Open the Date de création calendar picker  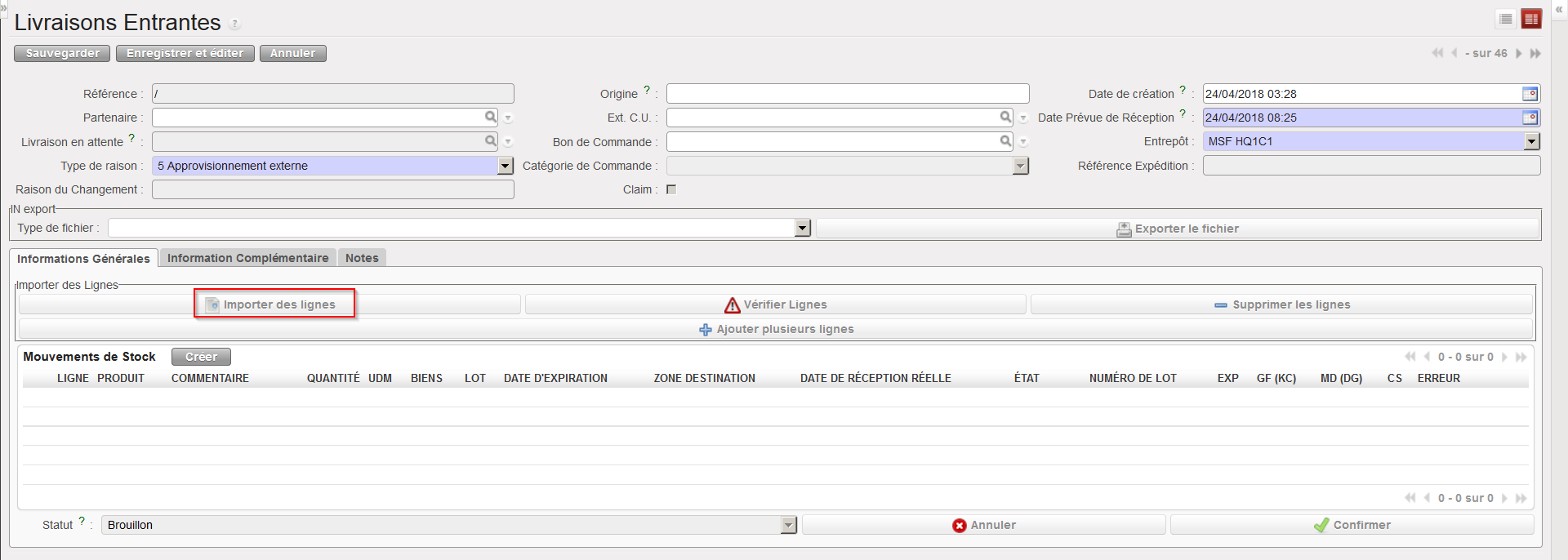(x=1530, y=94)
